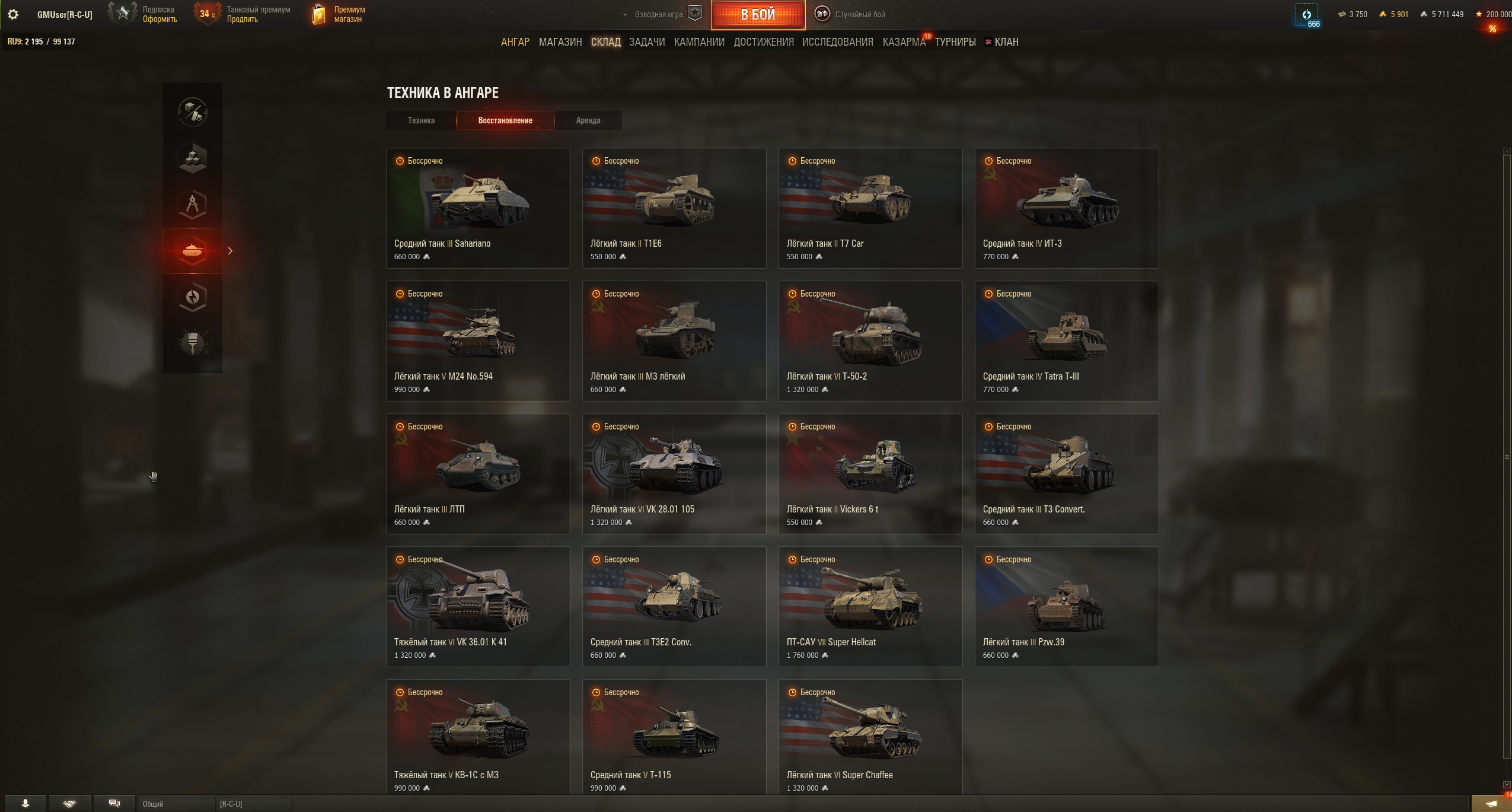The image size is (1512, 812).
Task: Open the stacked crates sidebar icon
Action: (193, 158)
